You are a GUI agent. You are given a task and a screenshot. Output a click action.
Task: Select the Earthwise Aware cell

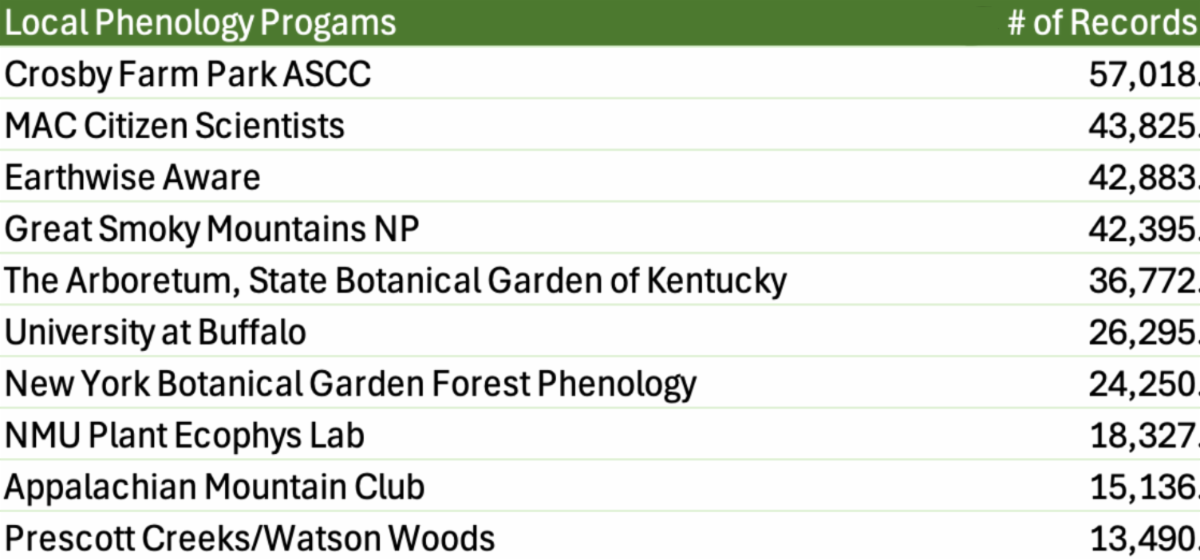pos(133,178)
